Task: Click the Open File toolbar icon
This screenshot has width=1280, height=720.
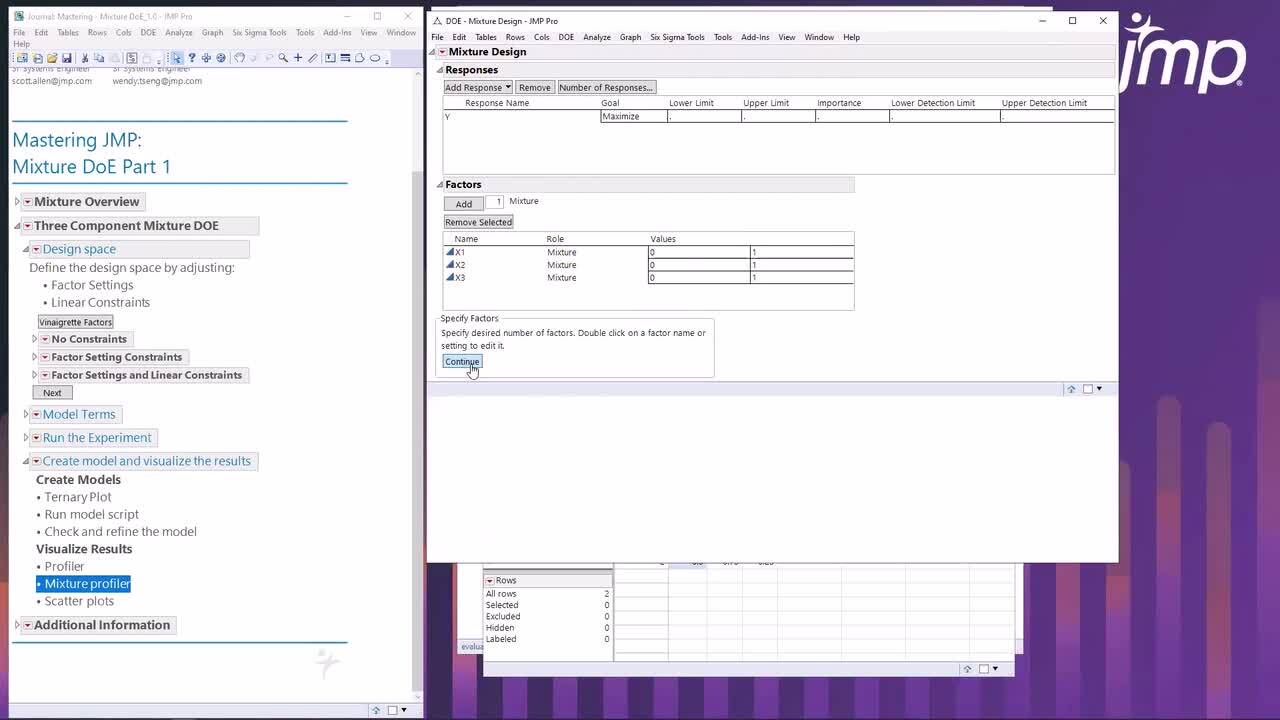Action: tap(54, 58)
